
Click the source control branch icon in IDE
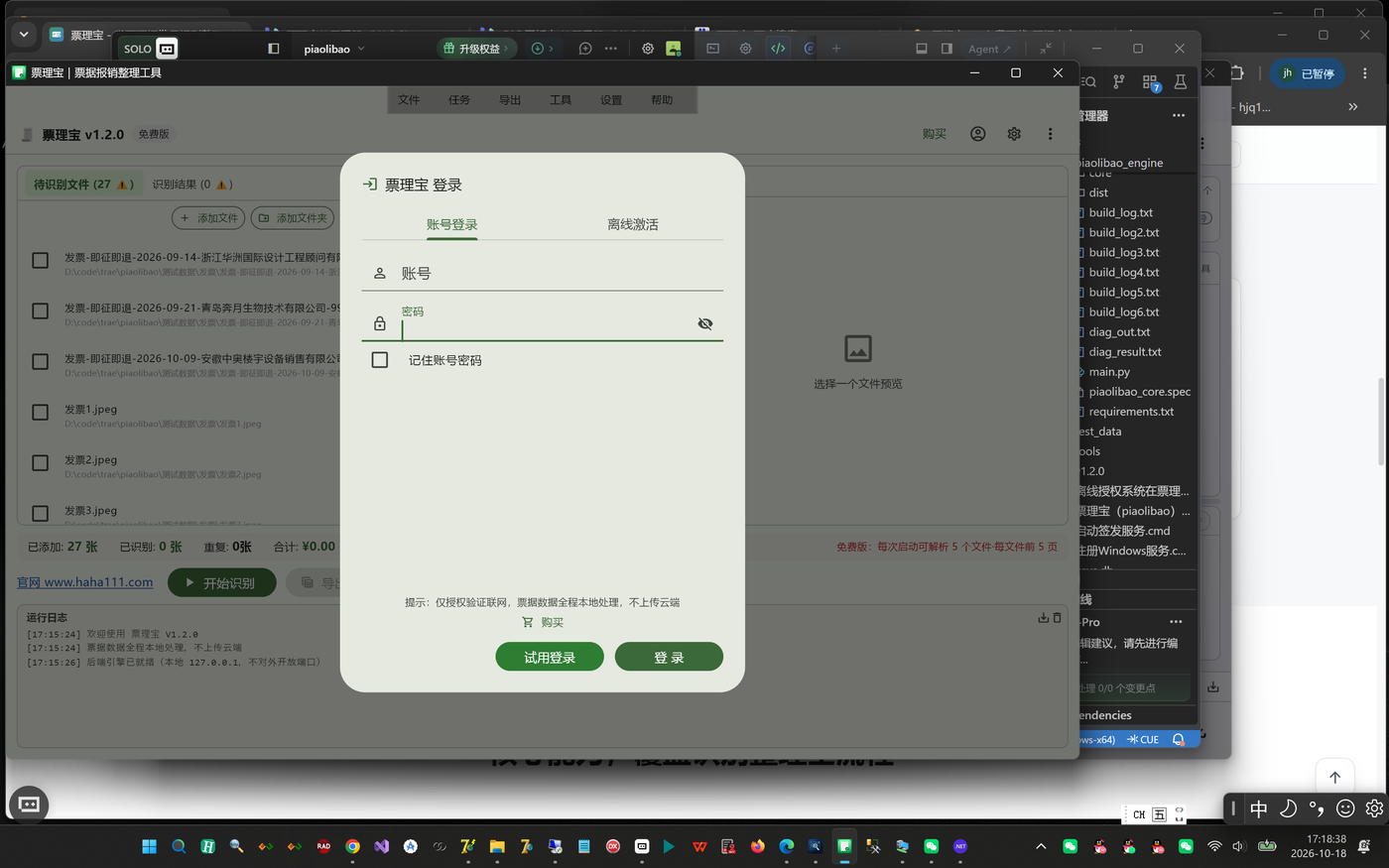point(1119,82)
